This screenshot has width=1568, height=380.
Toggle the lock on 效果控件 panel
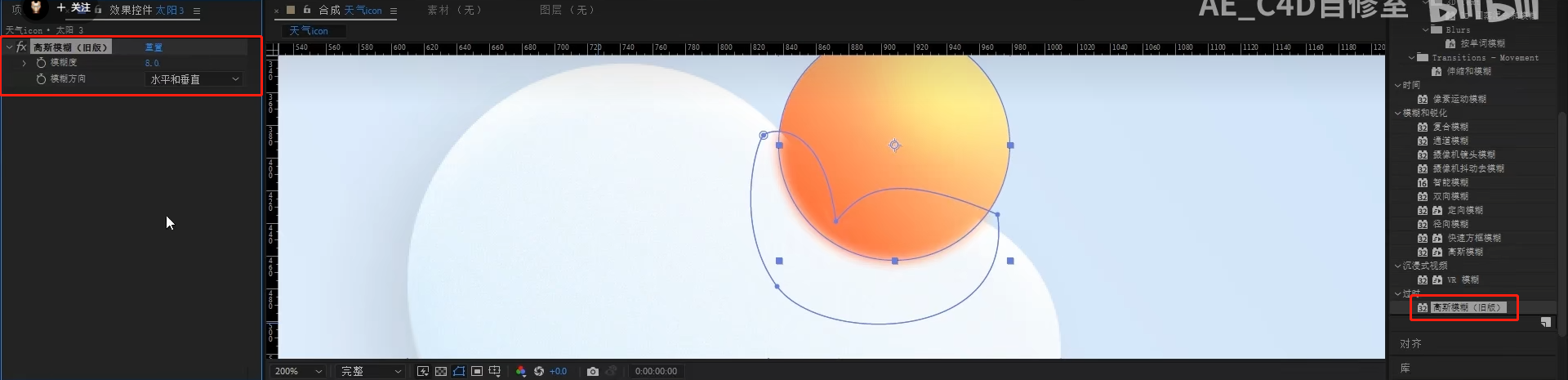(99, 11)
